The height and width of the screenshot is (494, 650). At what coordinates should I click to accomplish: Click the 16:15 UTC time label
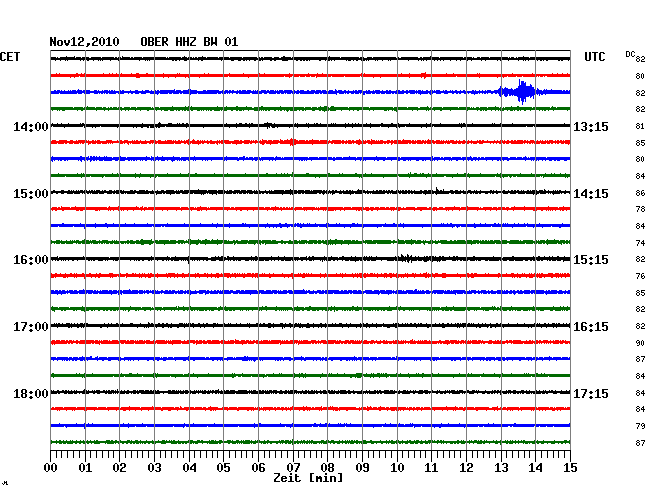point(591,327)
